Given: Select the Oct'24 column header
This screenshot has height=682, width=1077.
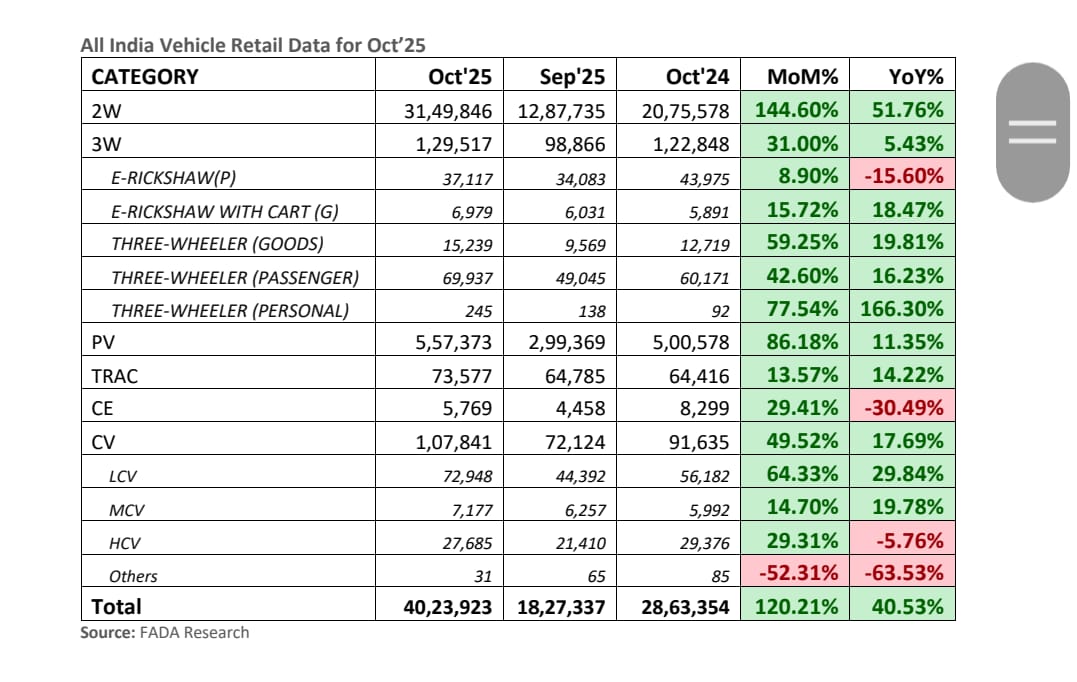Looking at the screenshot, I should (x=697, y=77).
